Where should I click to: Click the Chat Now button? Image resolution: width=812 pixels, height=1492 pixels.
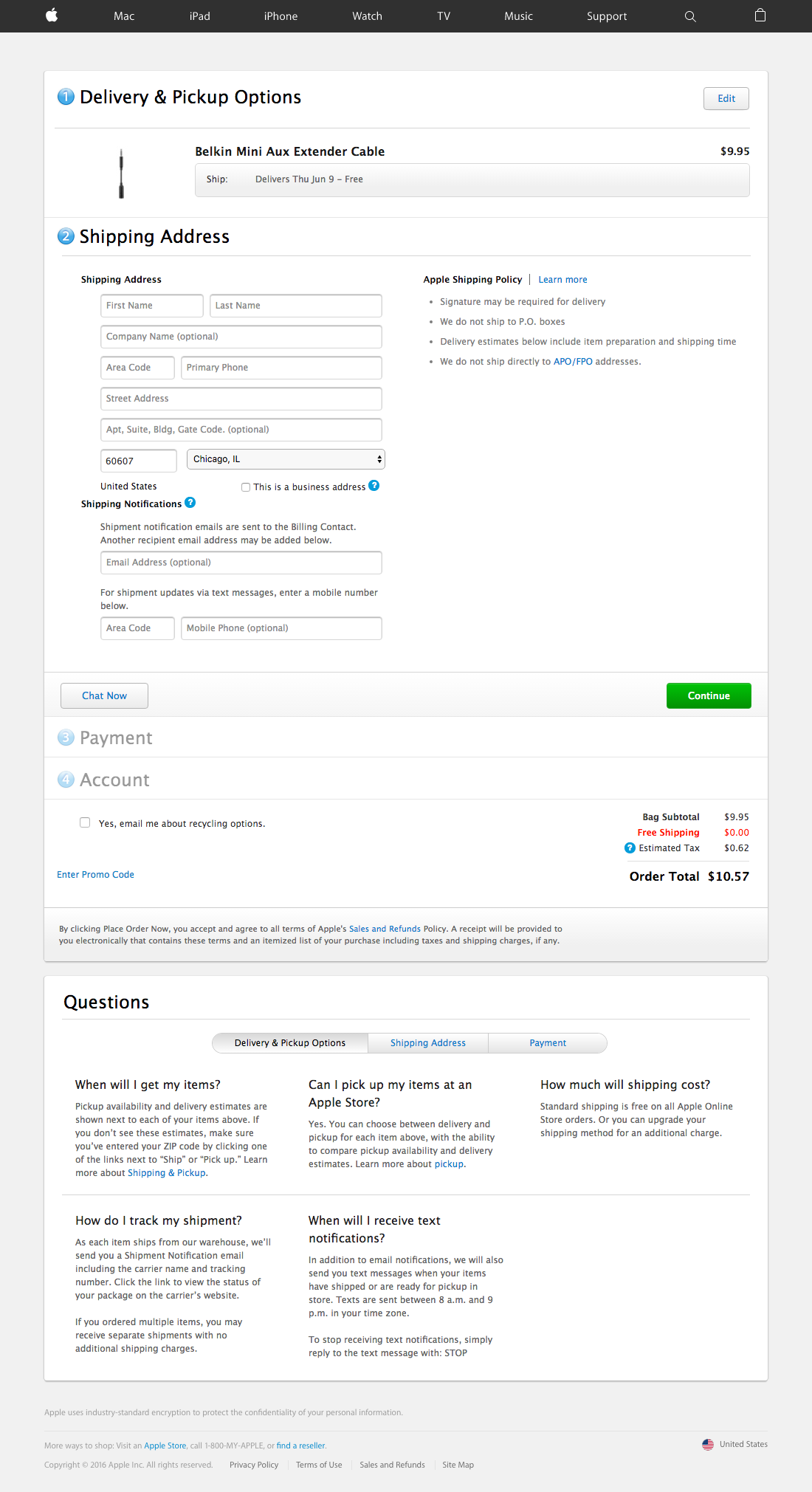[x=104, y=696]
